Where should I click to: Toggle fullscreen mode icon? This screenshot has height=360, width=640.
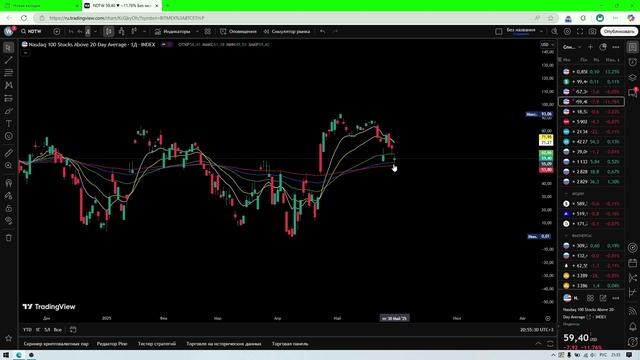(x=580, y=31)
